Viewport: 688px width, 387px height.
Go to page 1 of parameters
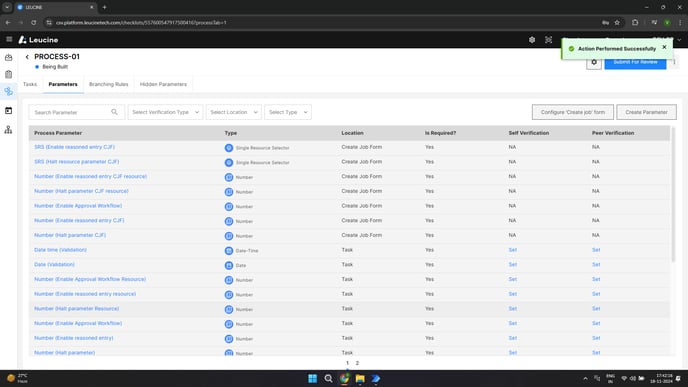tap(347, 363)
